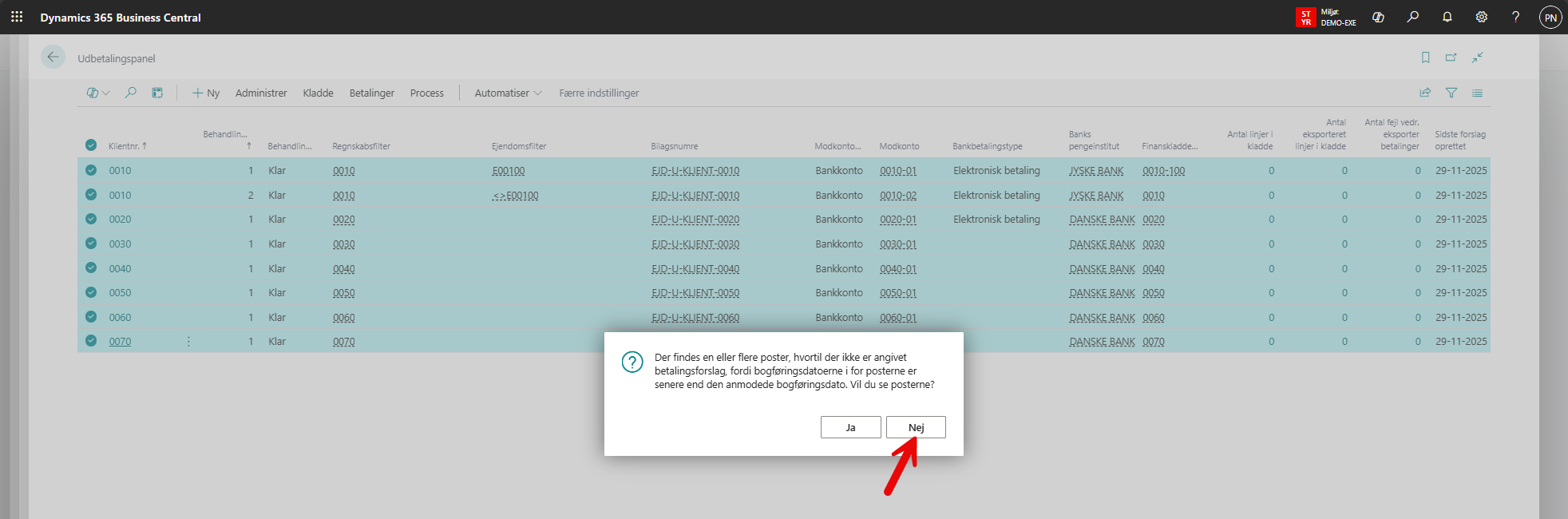The height and width of the screenshot is (519, 1568).
Task: Open the settings gear icon
Action: pyautogui.click(x=1481, y=17)
